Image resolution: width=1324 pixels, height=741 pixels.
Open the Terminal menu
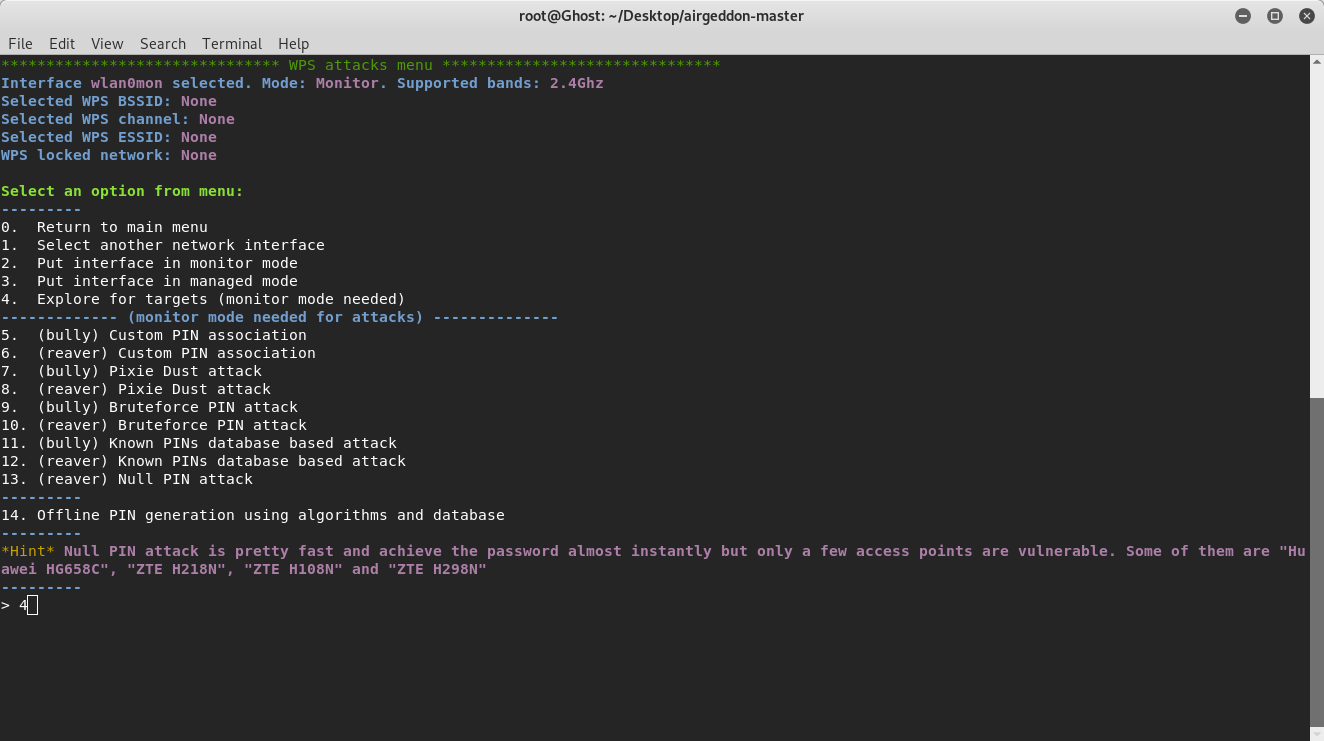coord(232,44)
